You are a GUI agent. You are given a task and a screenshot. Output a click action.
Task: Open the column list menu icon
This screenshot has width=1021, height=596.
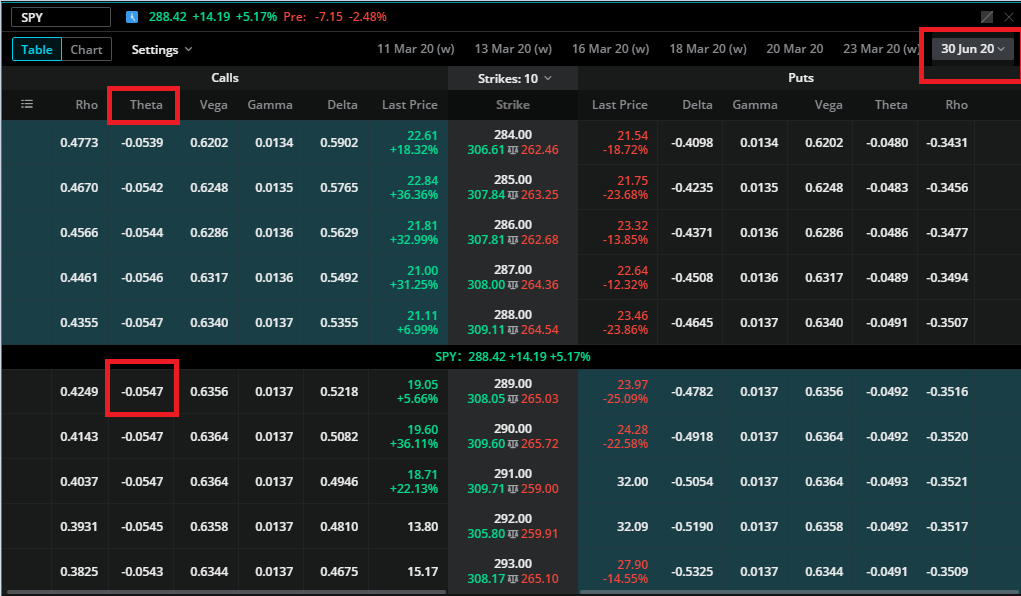pyautogui.click(x=27, y=104)
